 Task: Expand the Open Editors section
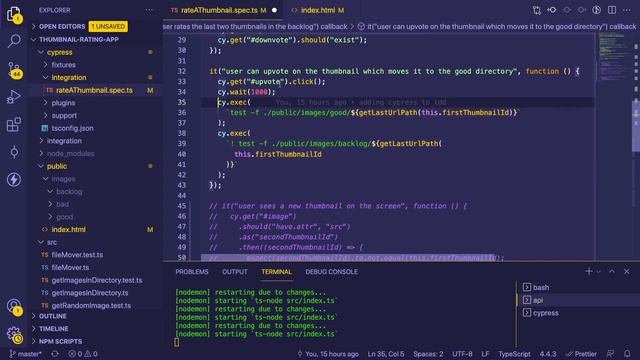(62, 27)
